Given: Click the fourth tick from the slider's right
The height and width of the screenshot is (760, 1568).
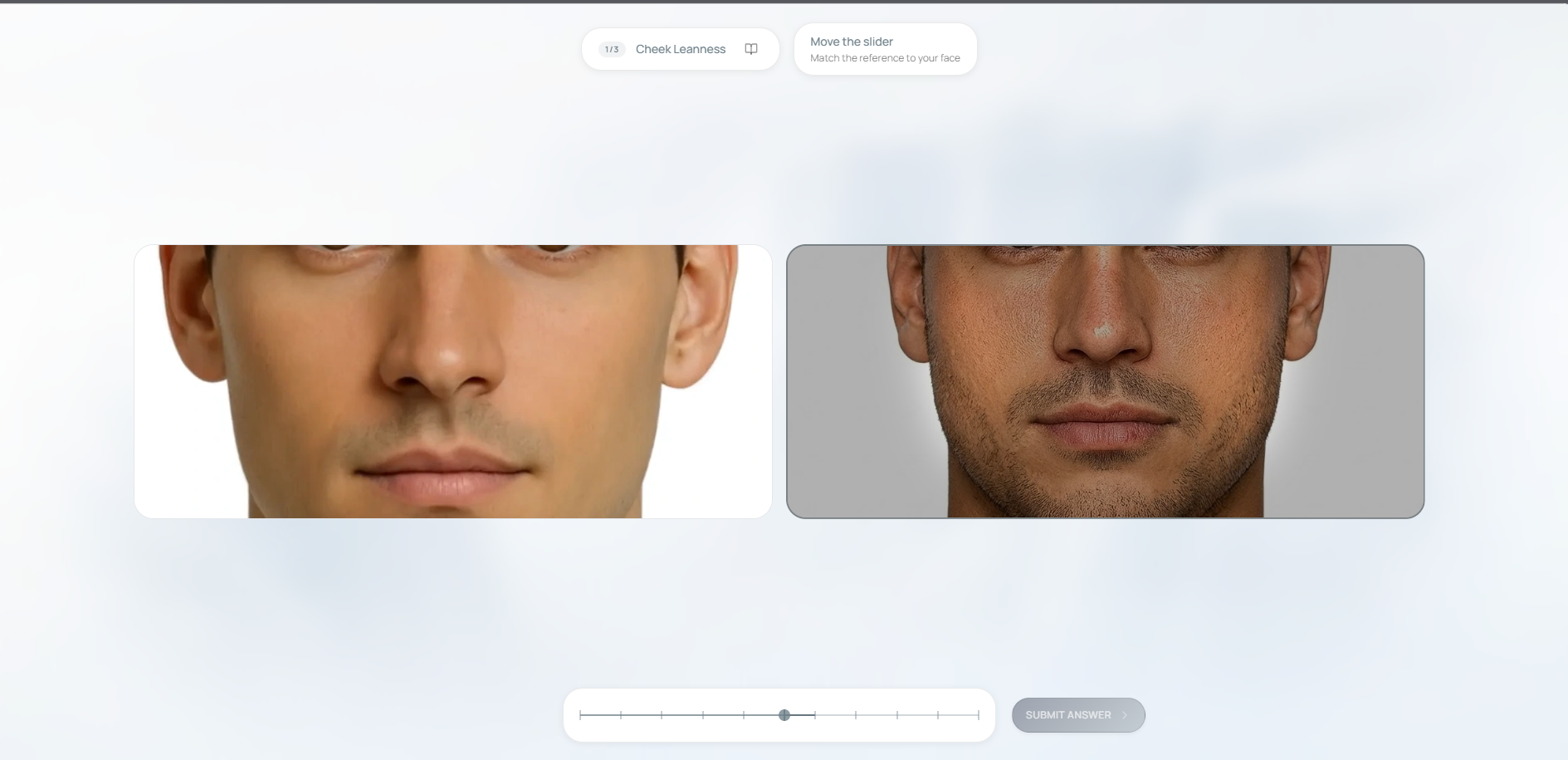Looking at the screenshot, I should coord(856,715).
